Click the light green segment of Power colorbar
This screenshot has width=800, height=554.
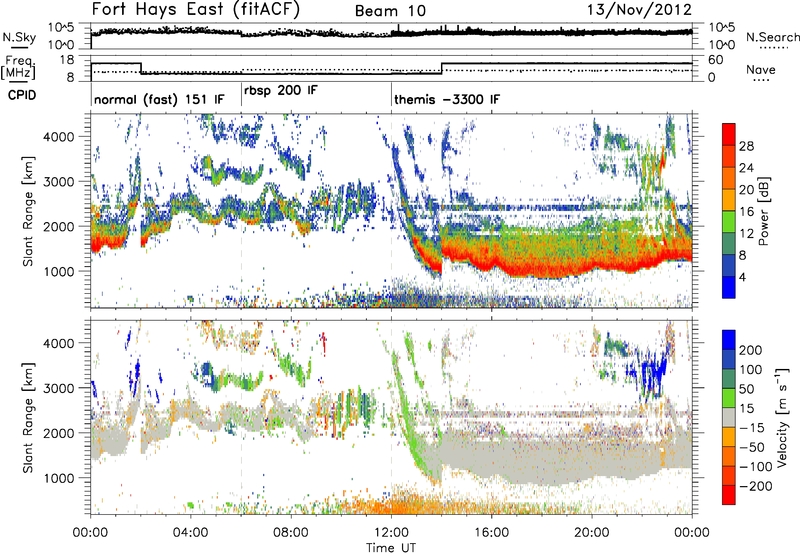729,222
